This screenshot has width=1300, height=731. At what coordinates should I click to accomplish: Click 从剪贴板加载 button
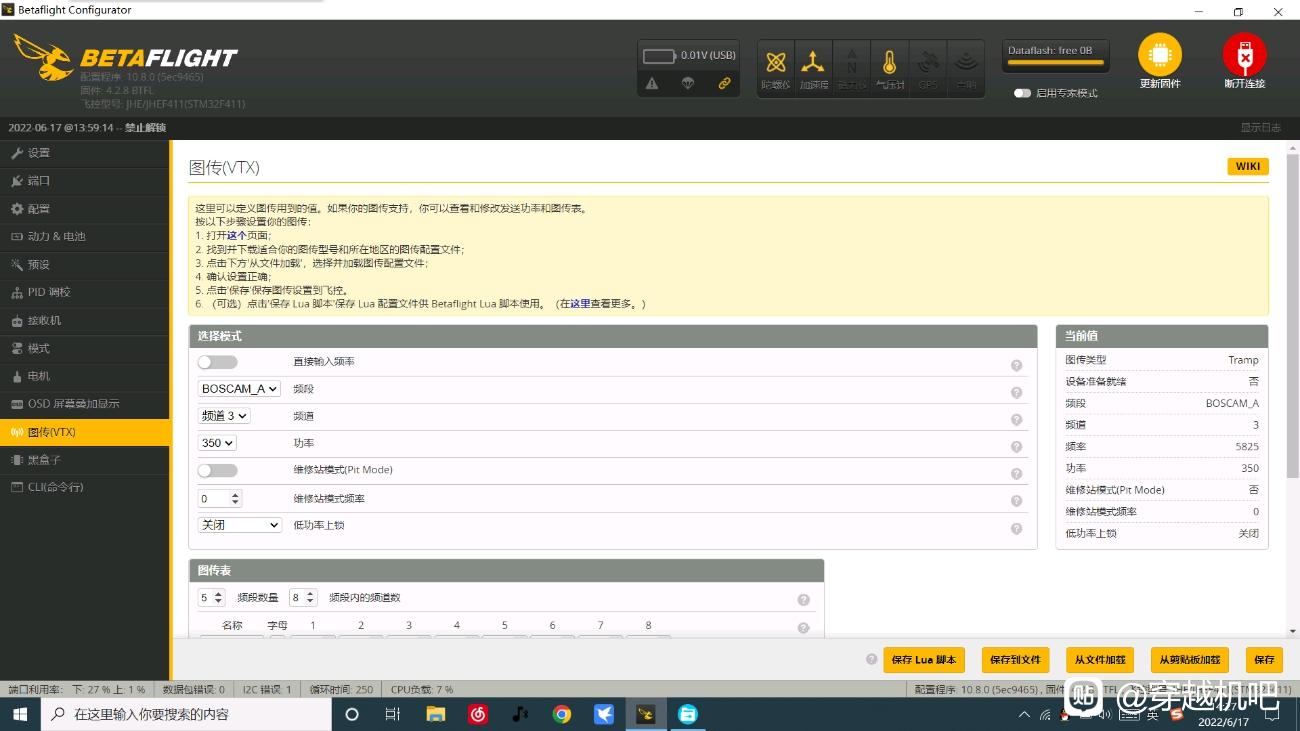(x=1190, y=659)
